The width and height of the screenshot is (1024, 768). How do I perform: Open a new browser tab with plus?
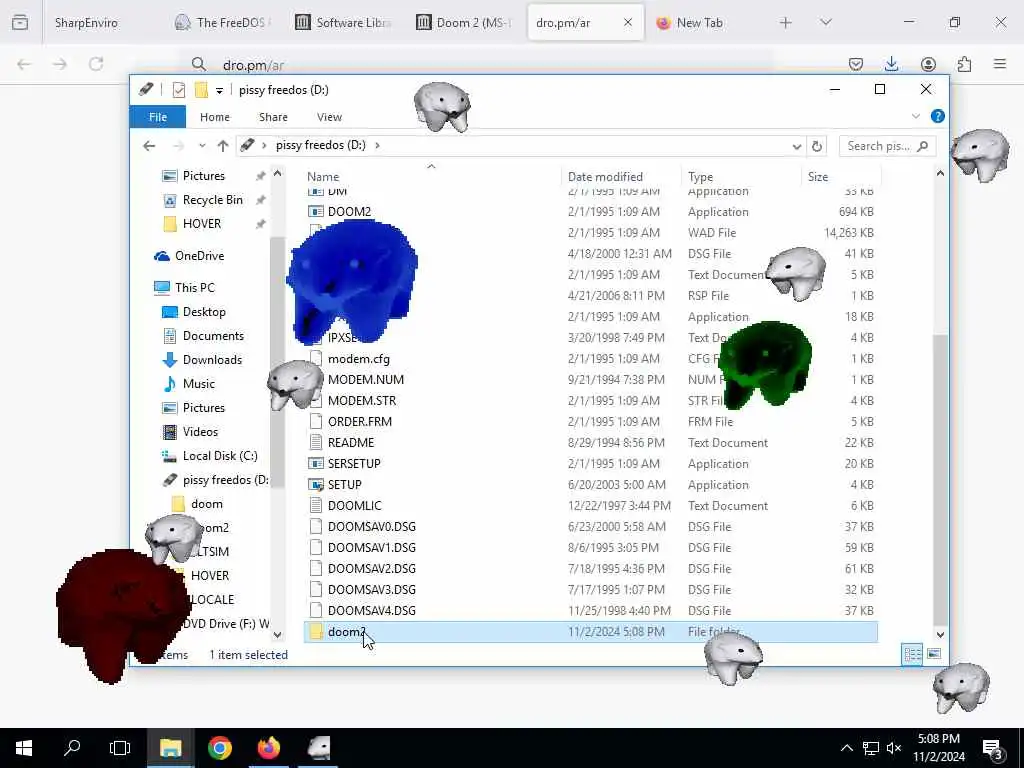786,23
